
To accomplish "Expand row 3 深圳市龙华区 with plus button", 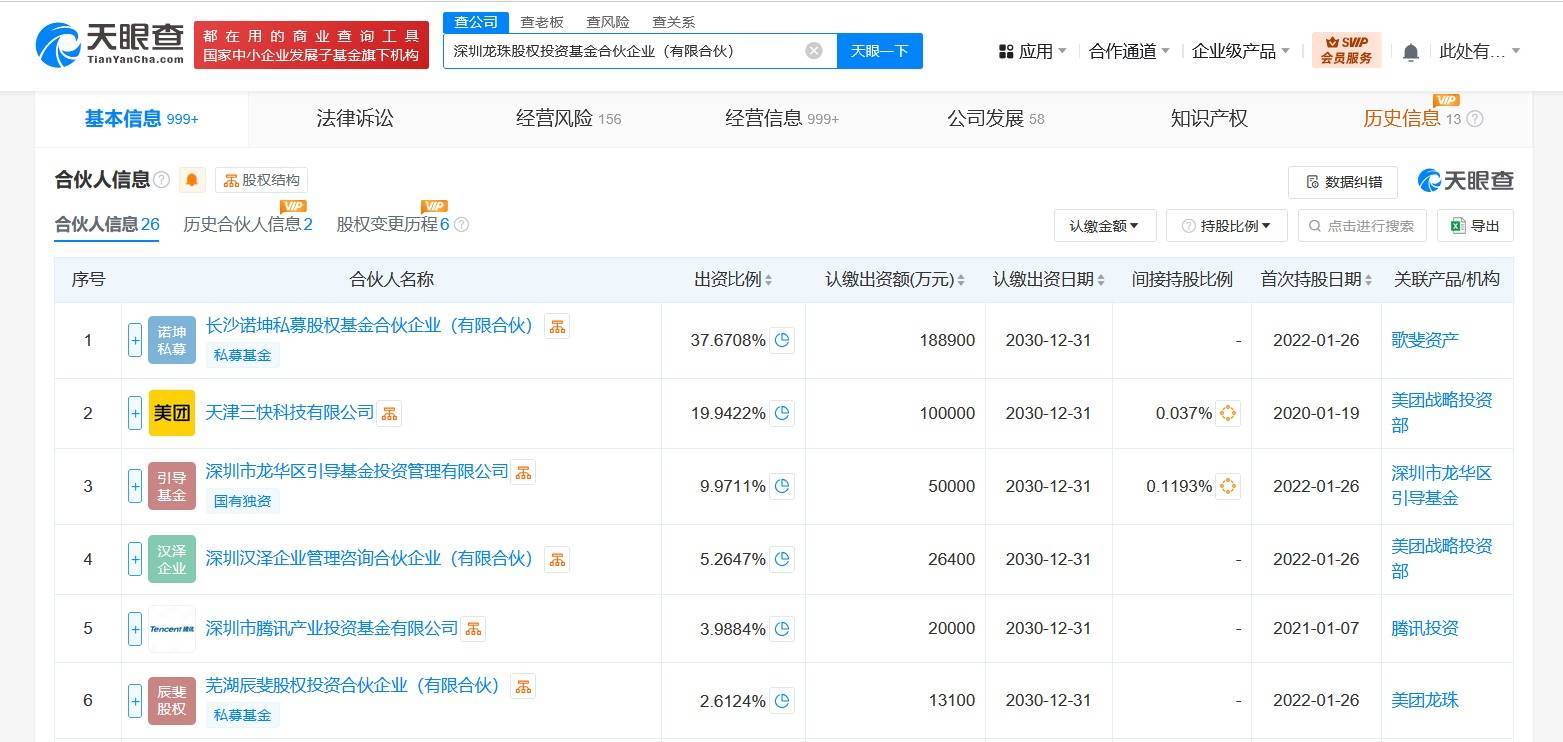I will coord(135,486).
